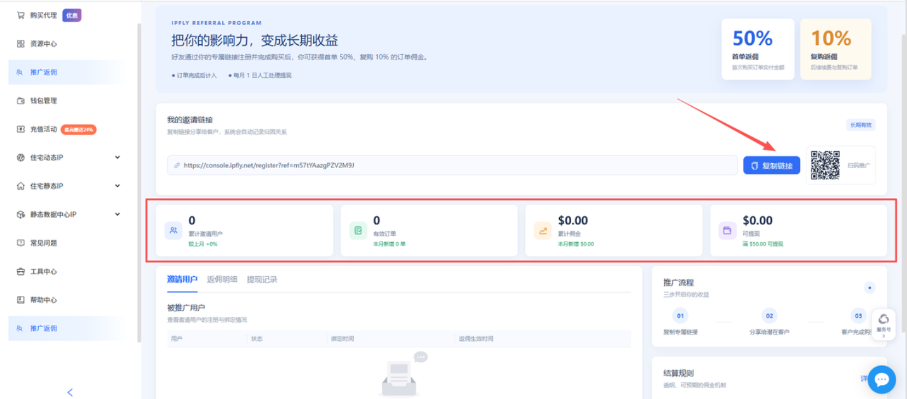
Task: Click the 优惠 badge next to 购买代理
Action: pyautogui.click(x=72, y=16)
